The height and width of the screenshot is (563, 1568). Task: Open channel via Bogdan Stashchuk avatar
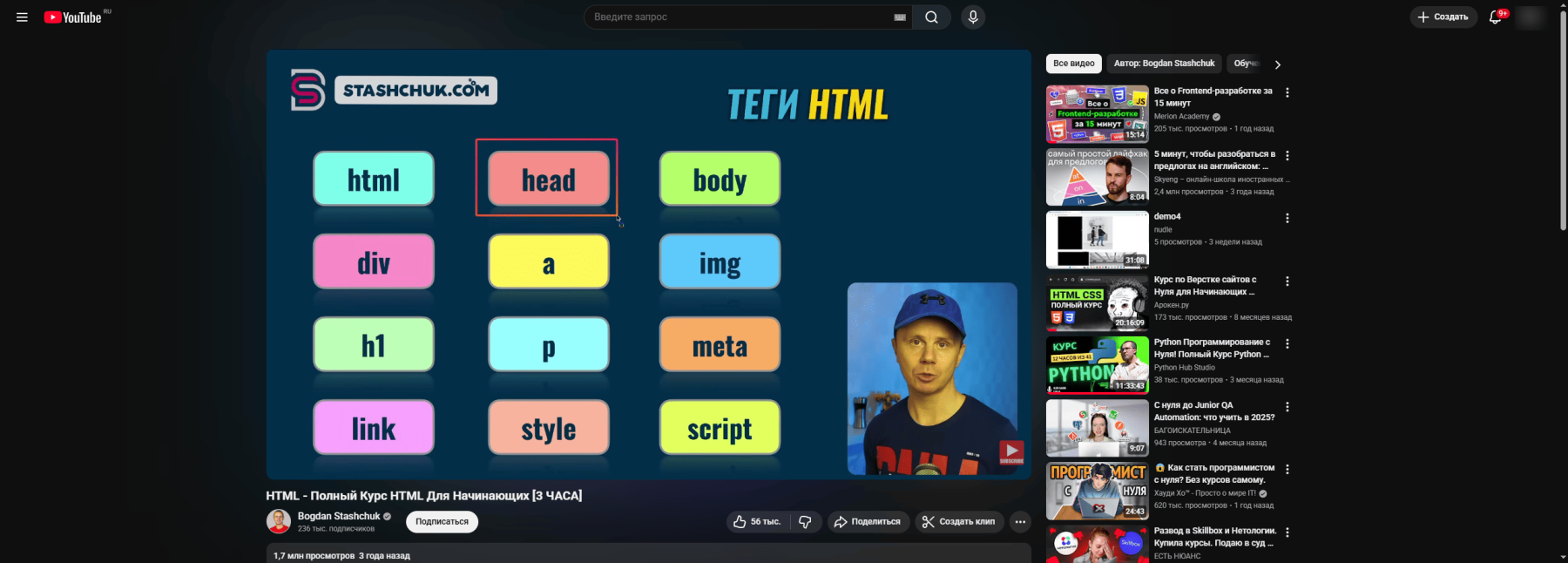[278, 521]
